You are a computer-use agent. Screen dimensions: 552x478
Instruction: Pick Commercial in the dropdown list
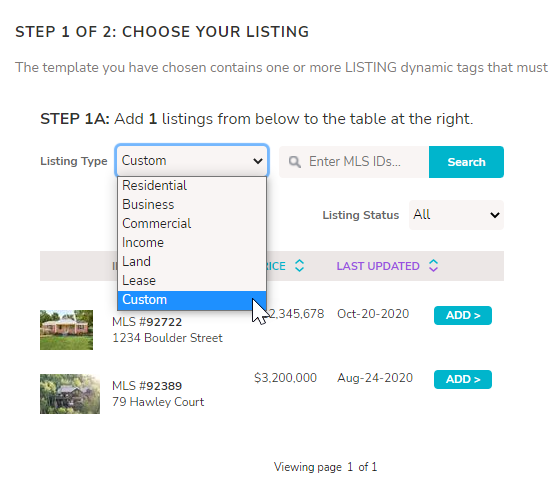pyautogui.click(x=192, y=224)
